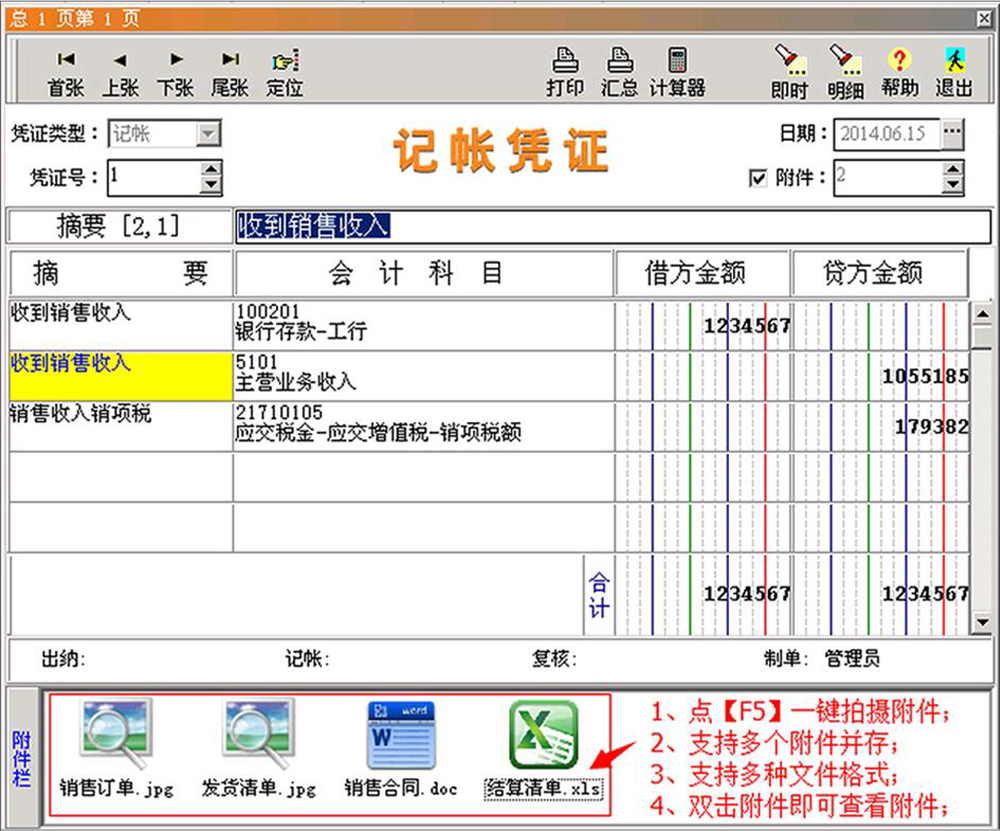
Task: Open the 明细 detail toolbar item
Action: [x=845, y=73]
